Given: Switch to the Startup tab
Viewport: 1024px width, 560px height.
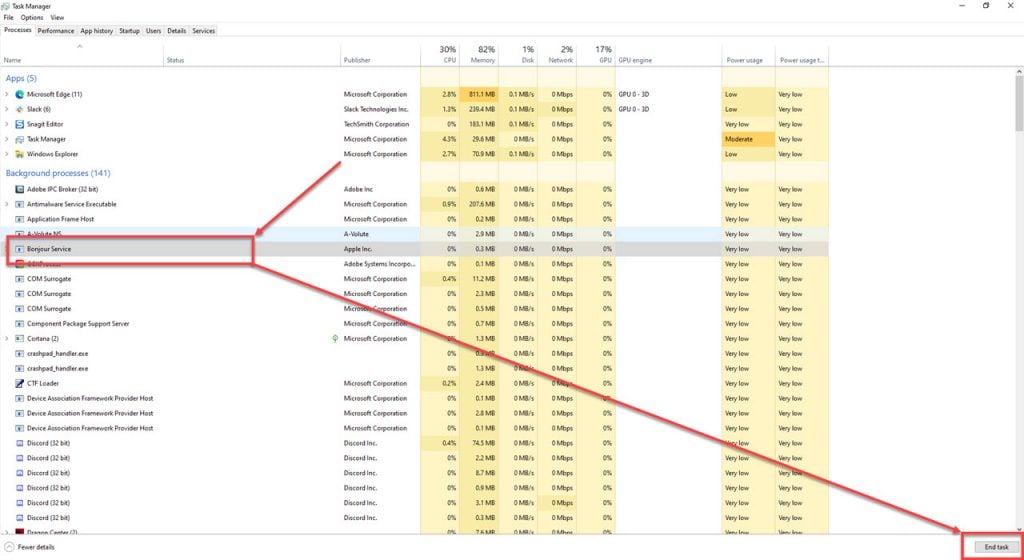Looking at the screenshot, I should pyautogui.click(x=129, y=31).
